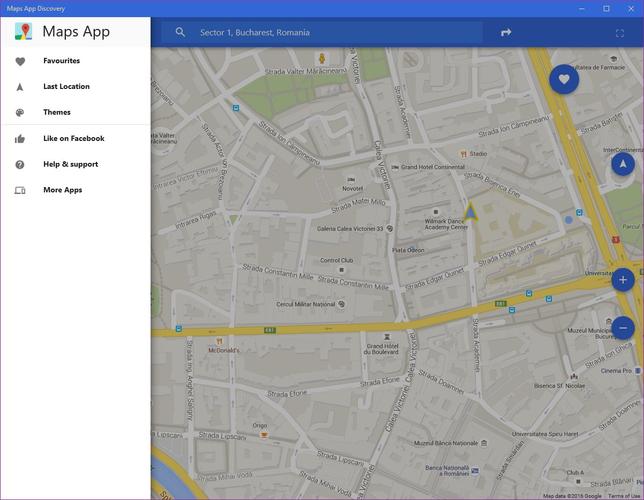Click the devices icon beside More Apps

pos(20,190)
